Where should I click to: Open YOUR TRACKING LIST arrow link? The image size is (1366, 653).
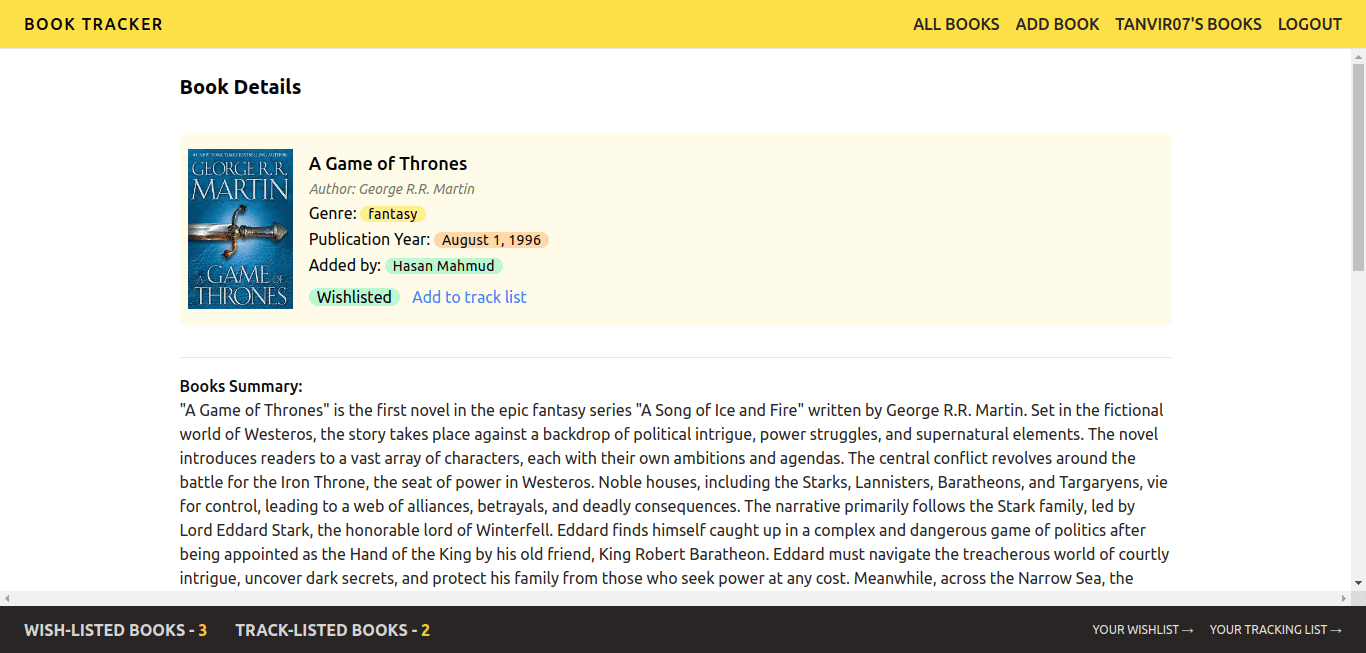pos(1275,630)
